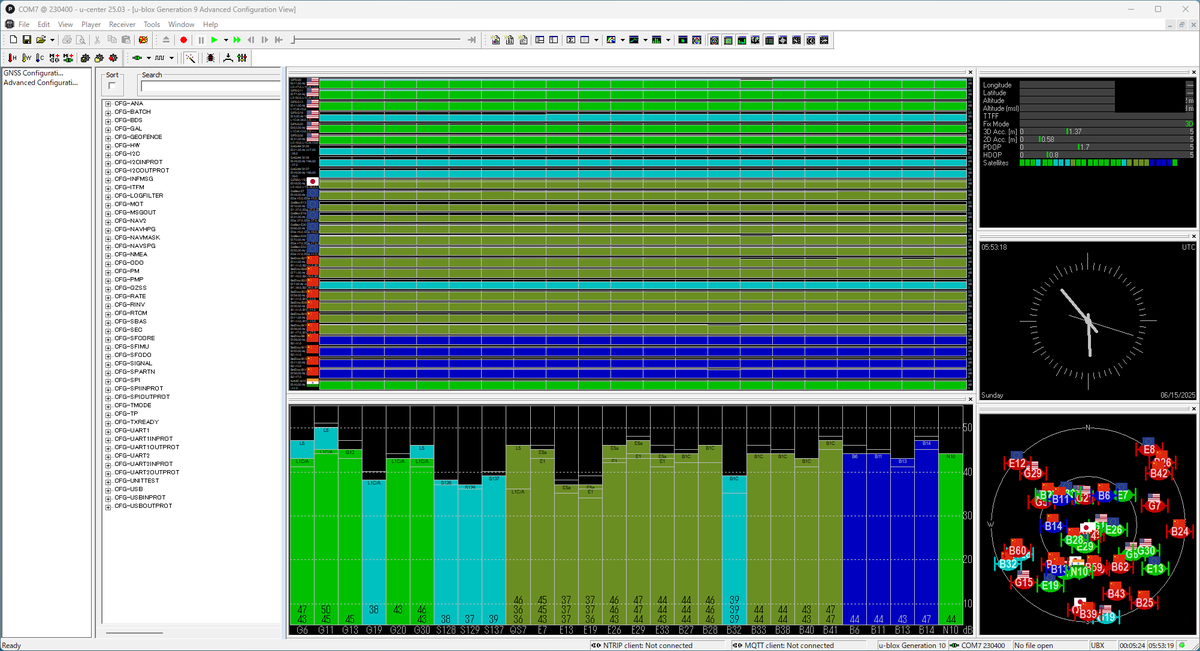Select the CFG-QZSS tree item label
Viewport: 1200px width, 651px height.
click(x=131, y=288)
